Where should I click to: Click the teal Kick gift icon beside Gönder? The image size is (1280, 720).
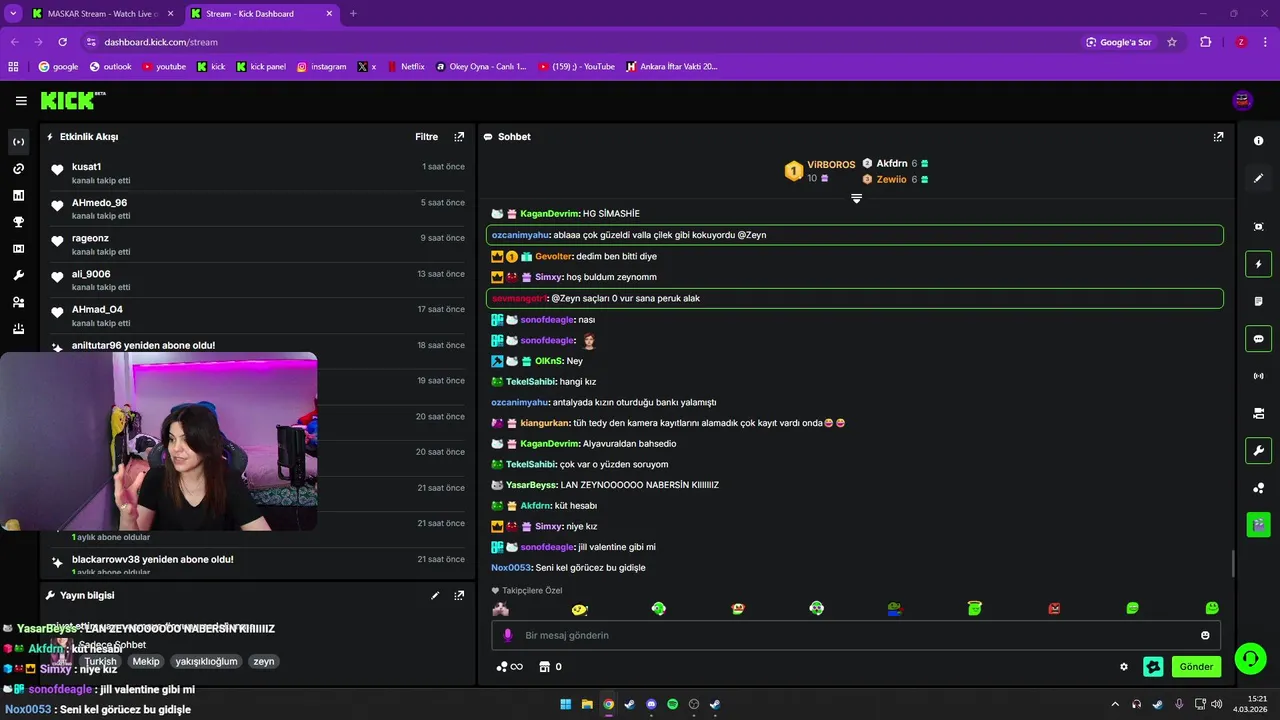coord(1153,667)
